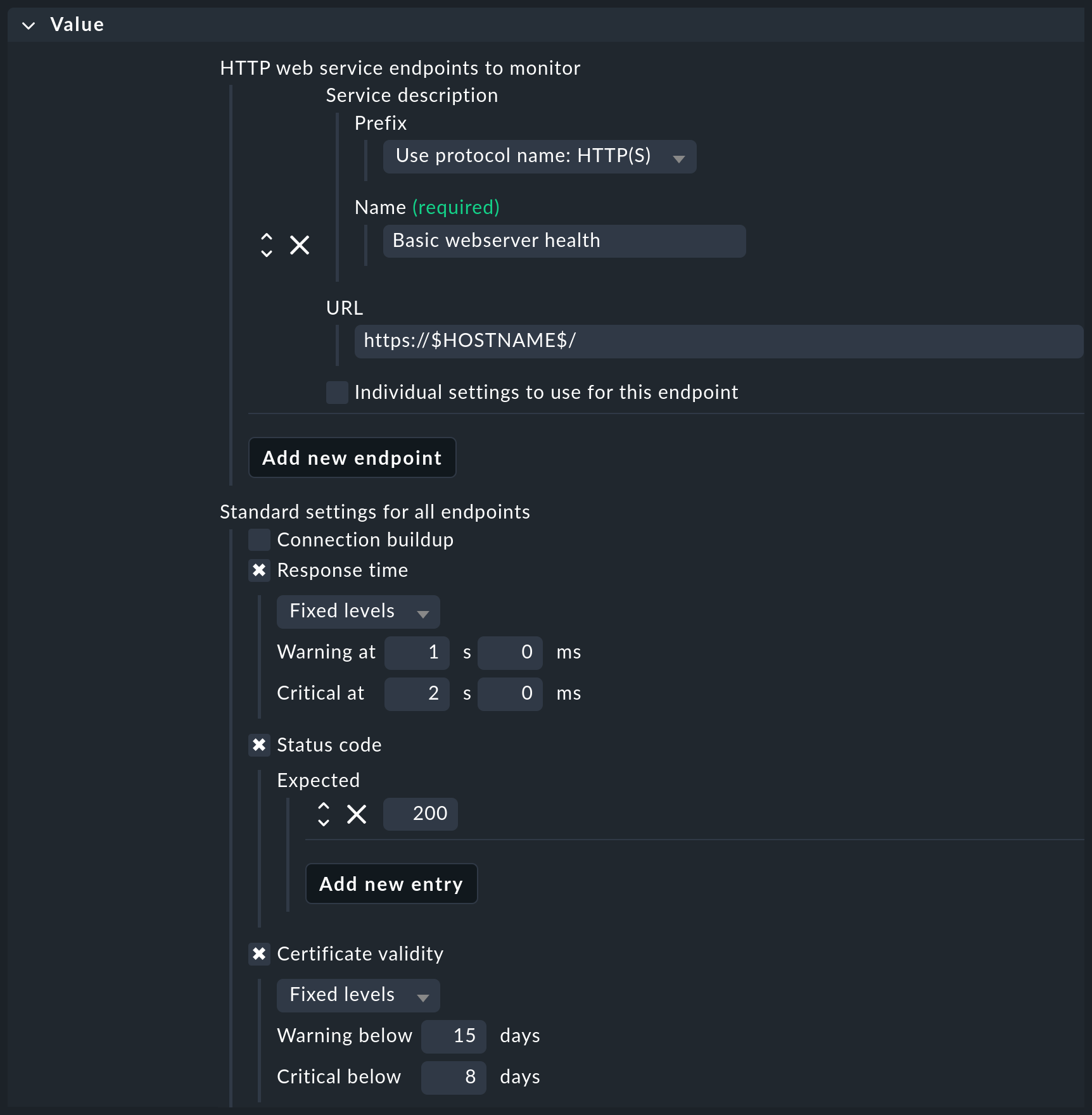The width and height of the screenshot is (1092, 1115).
Task: Disable the Certificate validity check
Action: tap(259, 954)
